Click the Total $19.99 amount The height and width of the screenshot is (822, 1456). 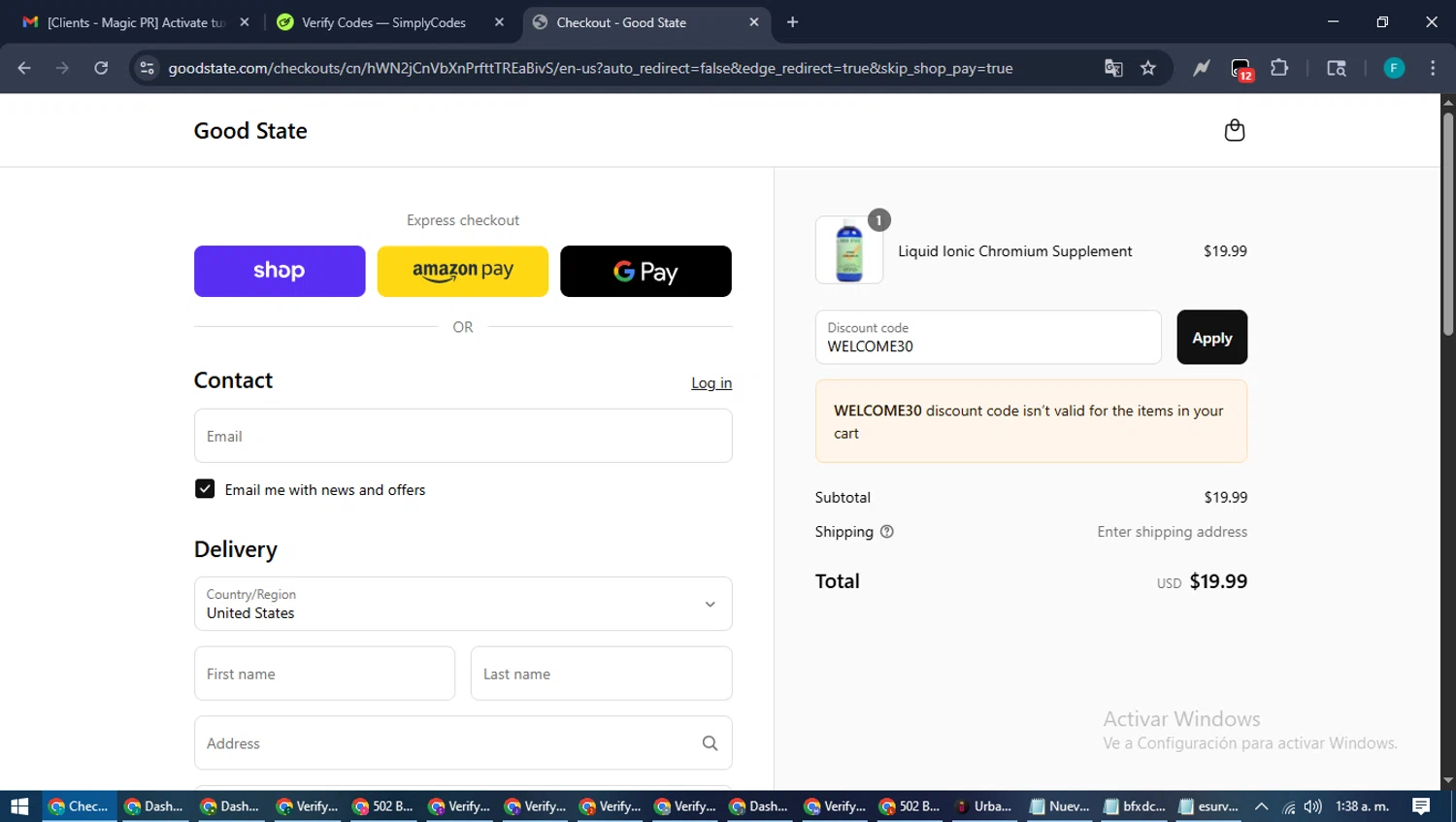tap(1218, 581)
